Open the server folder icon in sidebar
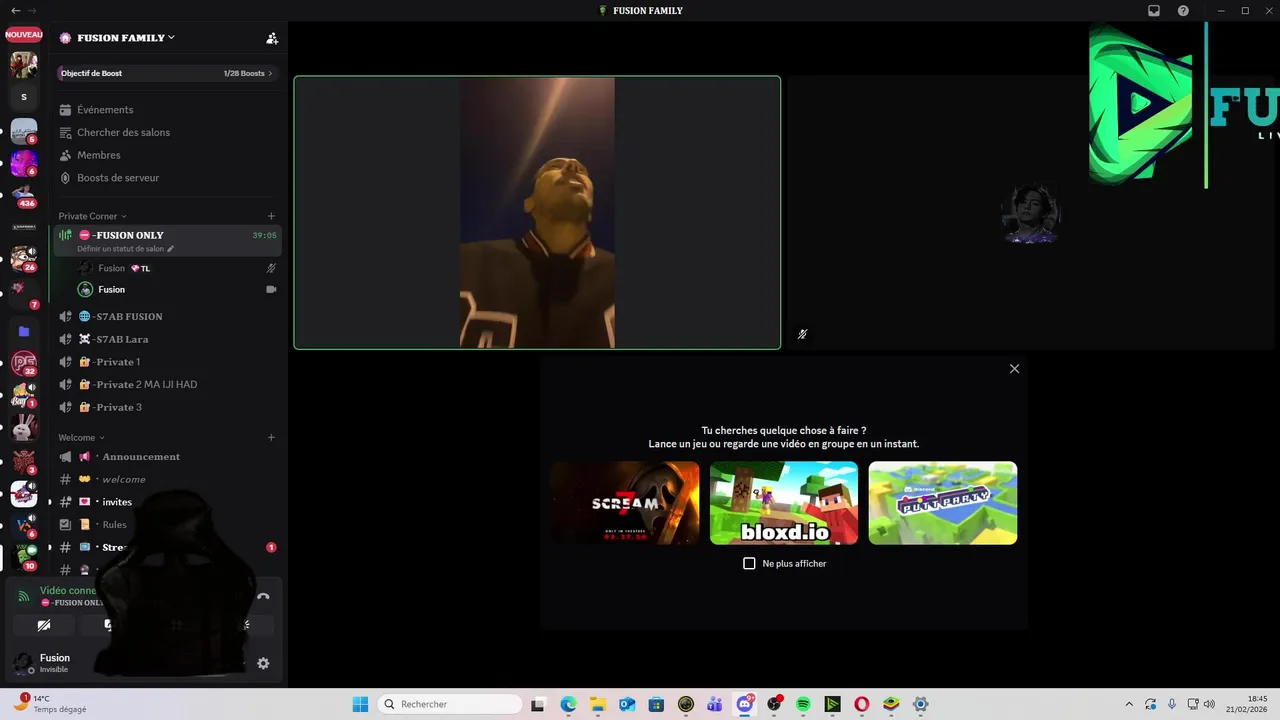The width and height of the screenshot is (1280, 720). pos(24,331)
